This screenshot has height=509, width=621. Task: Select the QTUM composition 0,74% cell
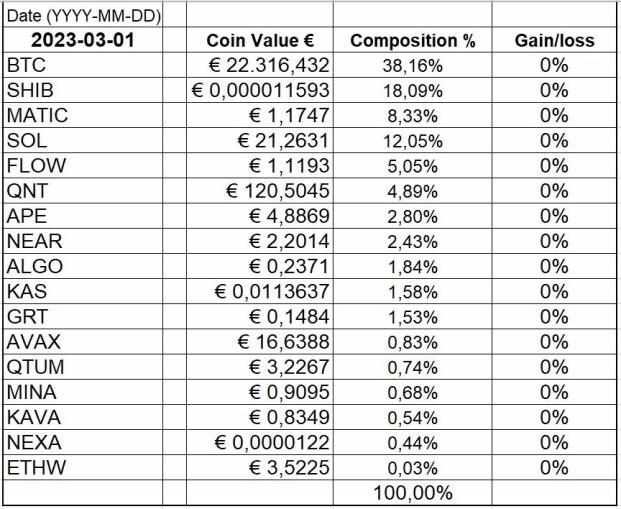(412, 368)
